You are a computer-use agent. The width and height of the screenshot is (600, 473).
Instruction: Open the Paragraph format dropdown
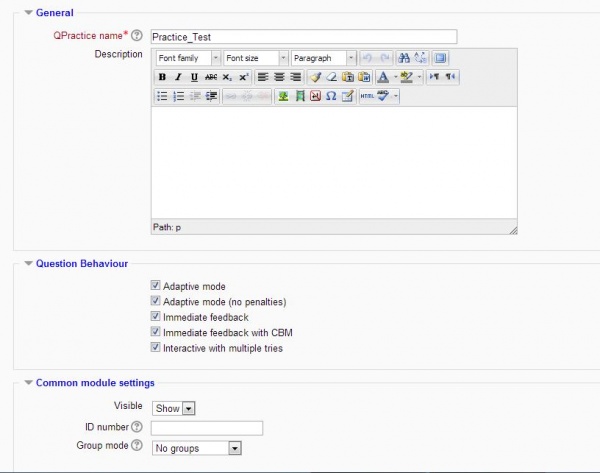(323, 58)
